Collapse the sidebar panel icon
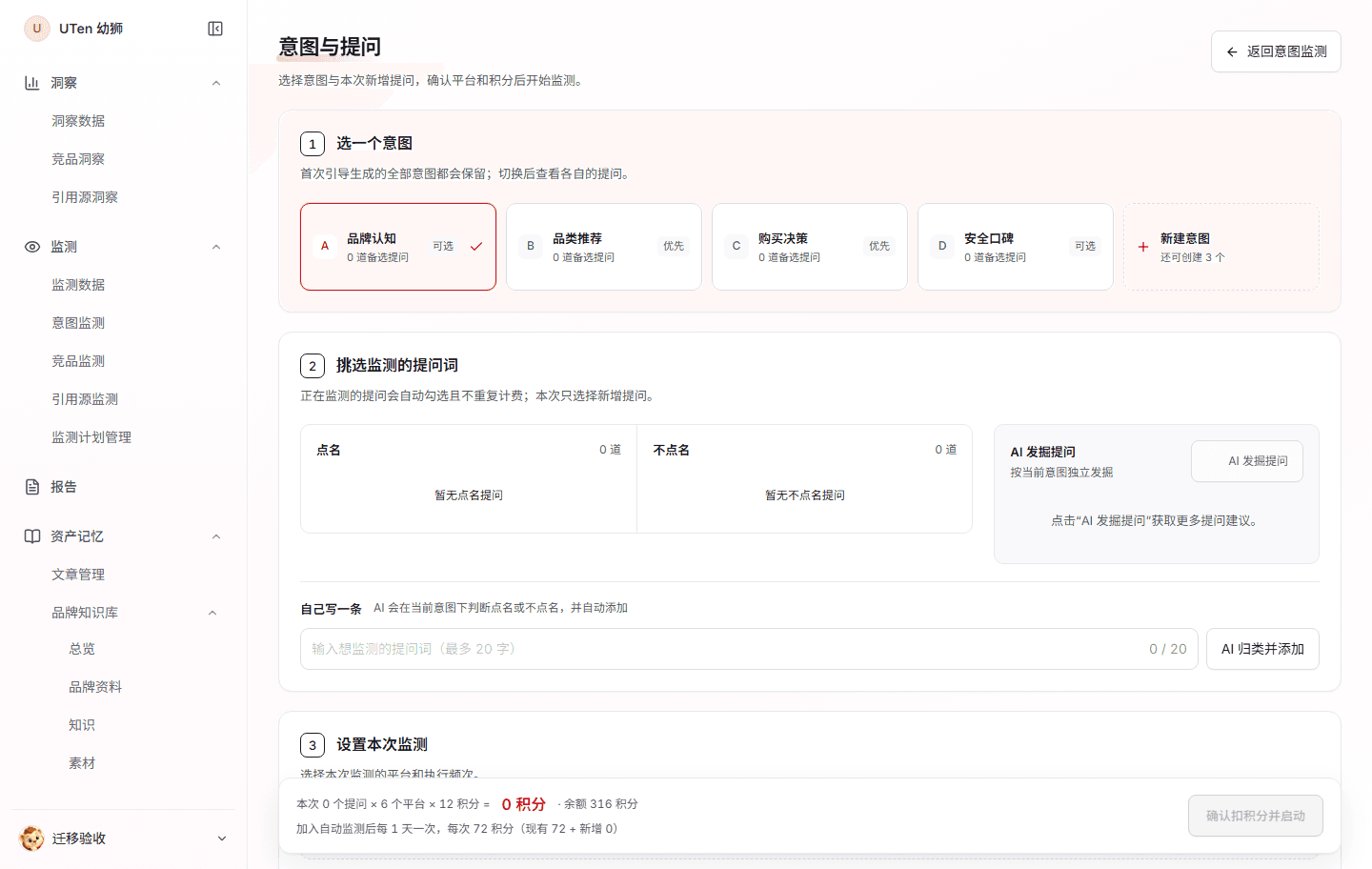 coord(215,29)
